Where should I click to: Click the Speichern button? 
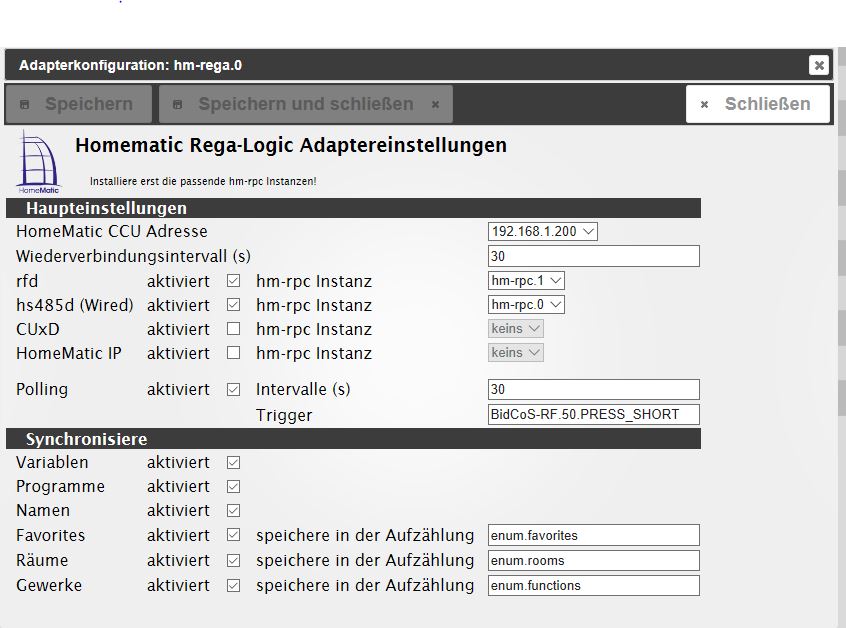[79, 104]
